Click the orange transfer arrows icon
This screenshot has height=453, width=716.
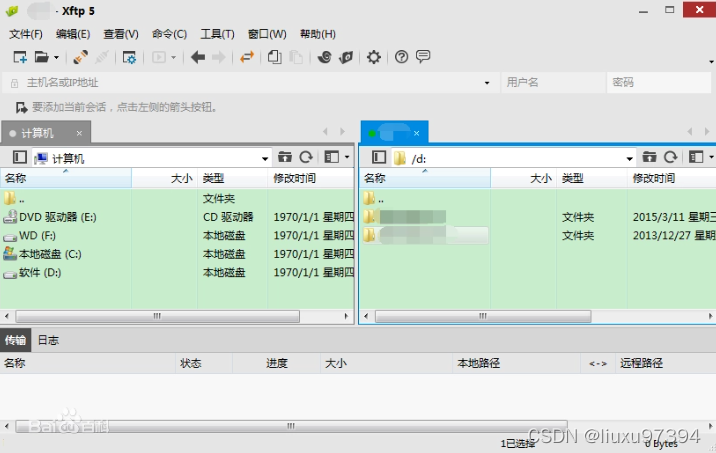pos(247,57)
